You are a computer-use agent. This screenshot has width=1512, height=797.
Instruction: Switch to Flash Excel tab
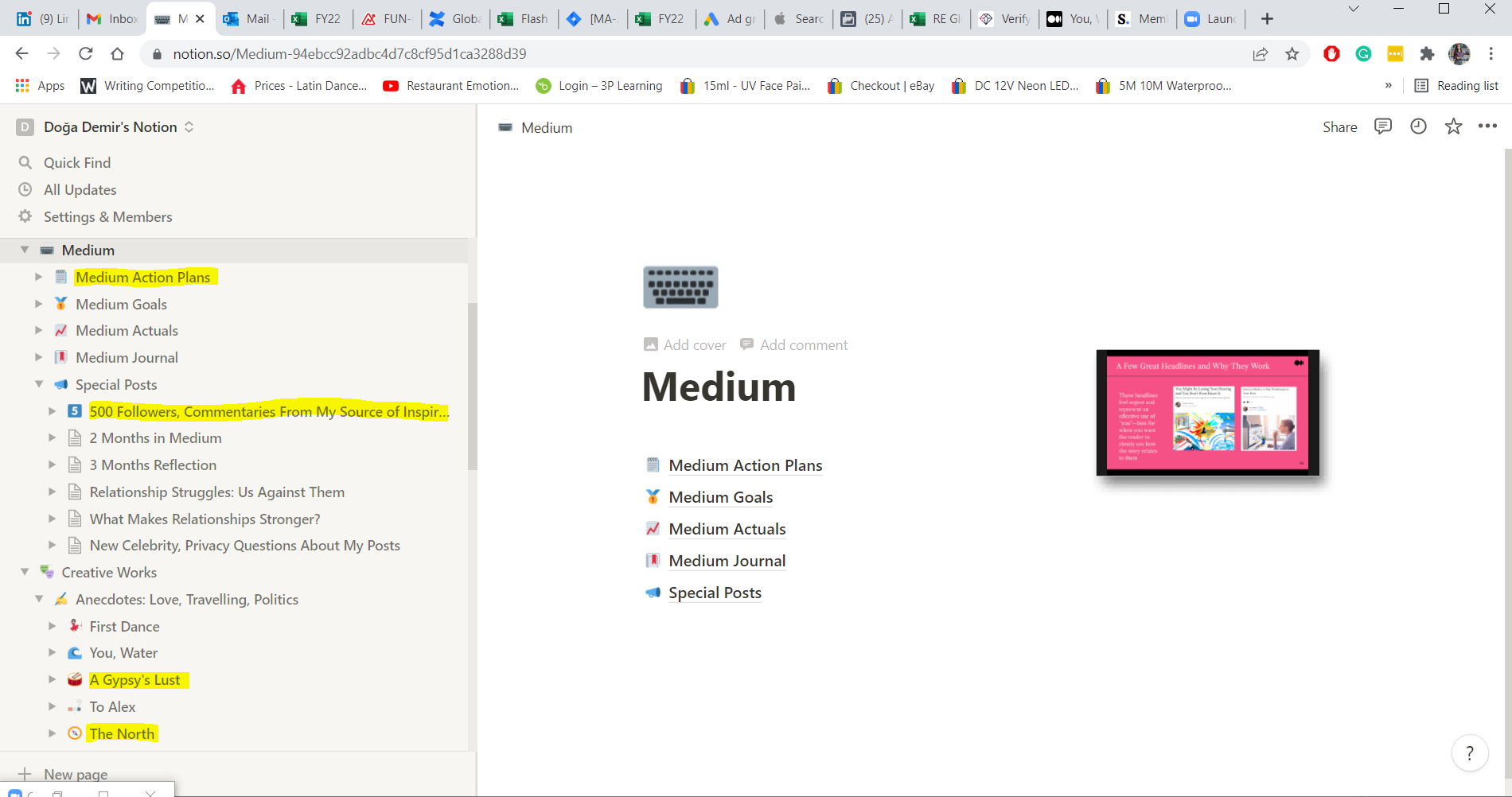click(524, 19)
